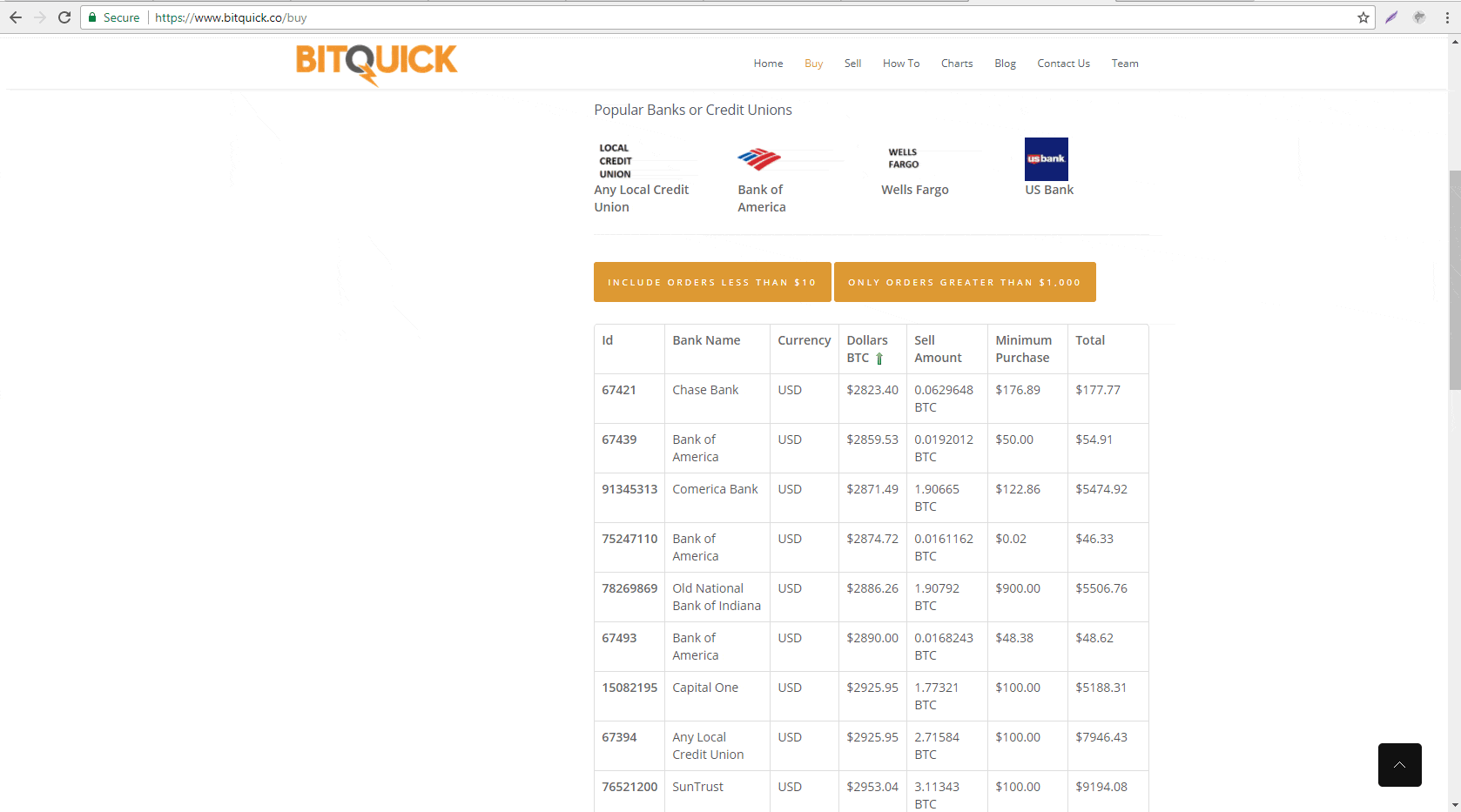Click the browser back arrow
1461x812 pixels.
coord(16,17)
